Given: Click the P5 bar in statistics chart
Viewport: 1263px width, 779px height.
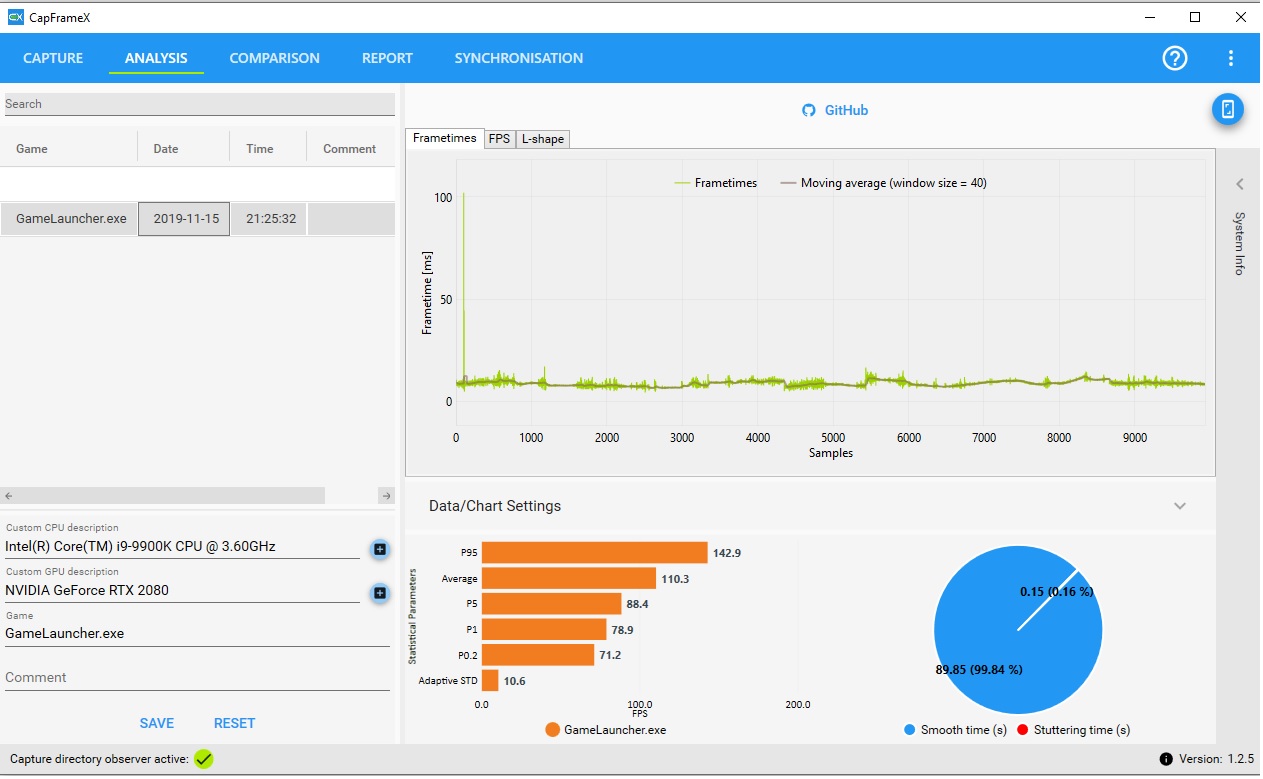Looking at the screenshot, I should point(551,604).
